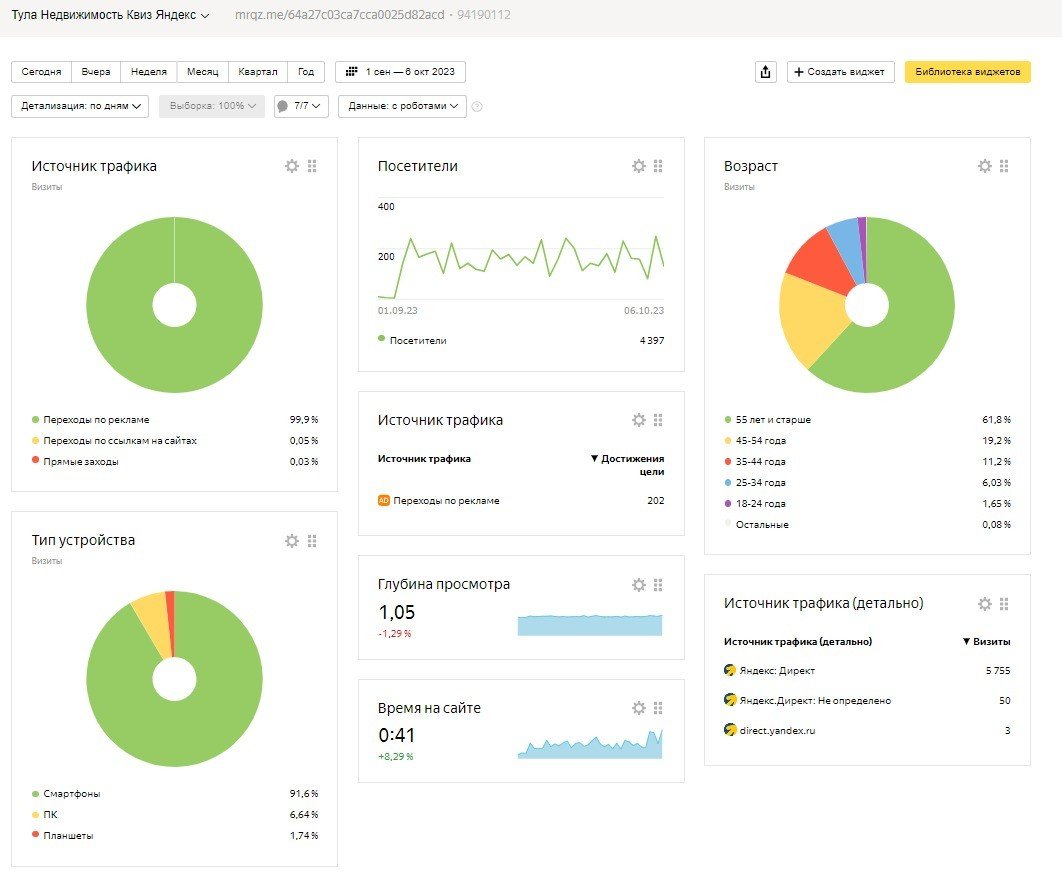This screenshot has height=875, width=1062.
Task: Click gear icon on Время на сайте widget
Action: 638,708
